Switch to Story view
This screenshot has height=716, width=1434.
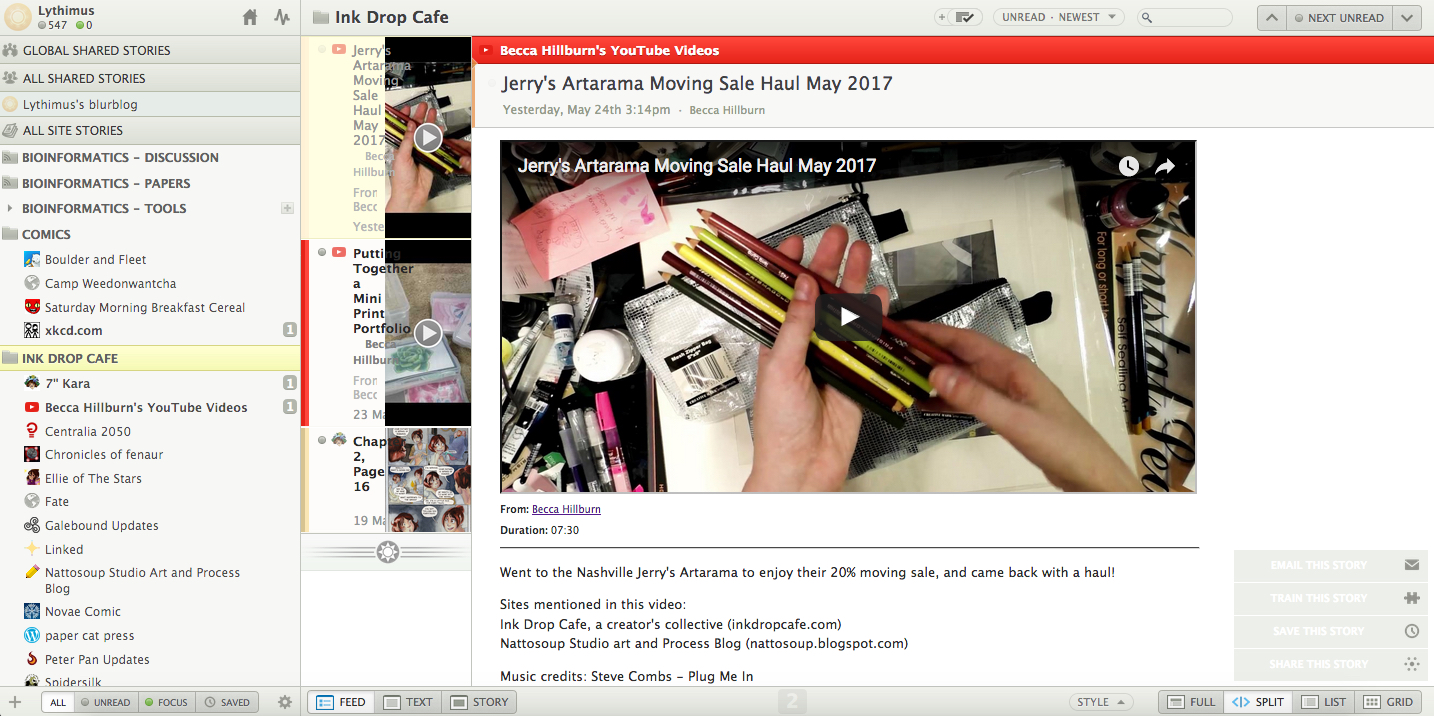tap(479, 702)
